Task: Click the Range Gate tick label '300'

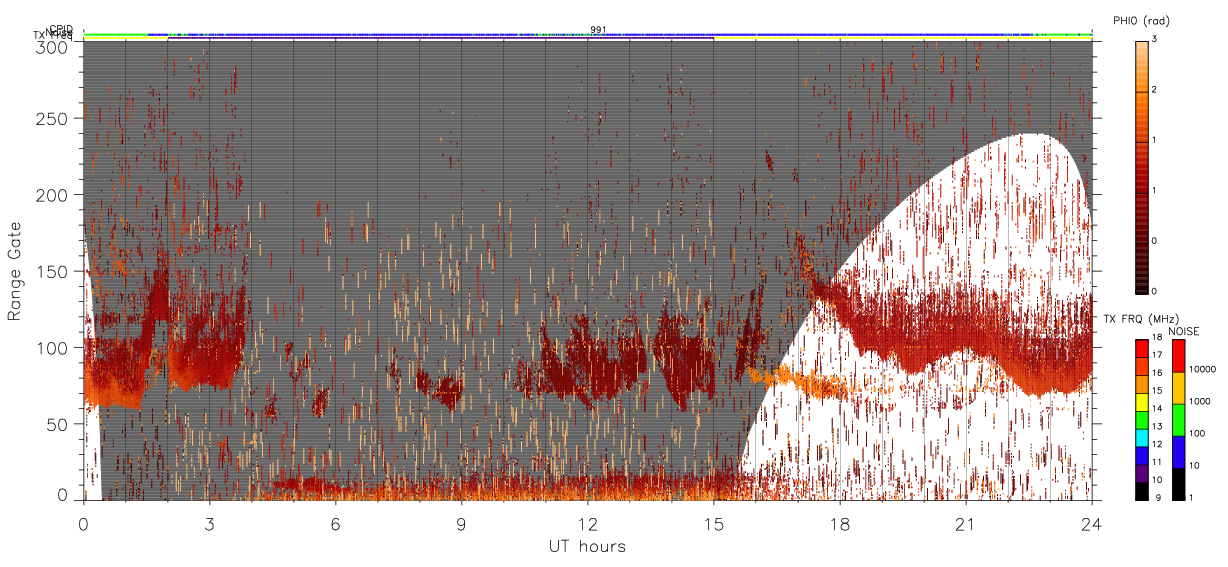Action: (x=53, y=46)
